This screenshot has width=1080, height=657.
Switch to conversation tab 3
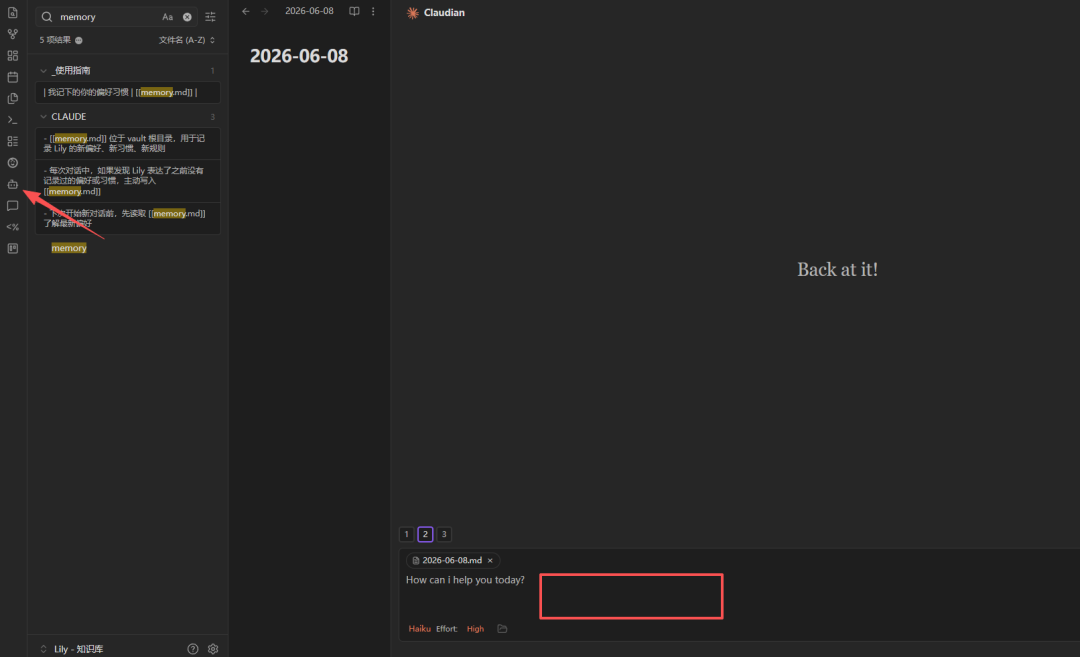coord(444,534)
